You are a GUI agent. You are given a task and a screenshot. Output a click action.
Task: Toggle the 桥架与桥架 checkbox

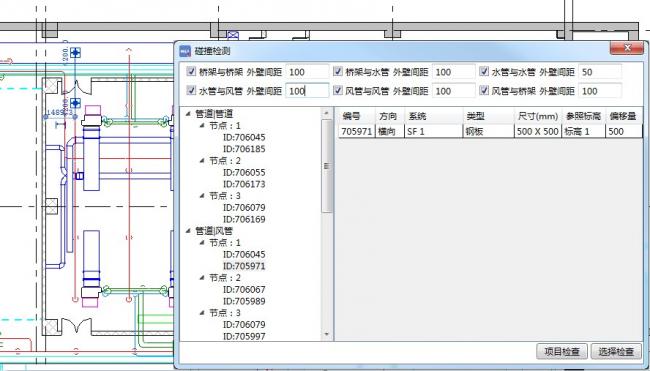click(x=191, y=72)
